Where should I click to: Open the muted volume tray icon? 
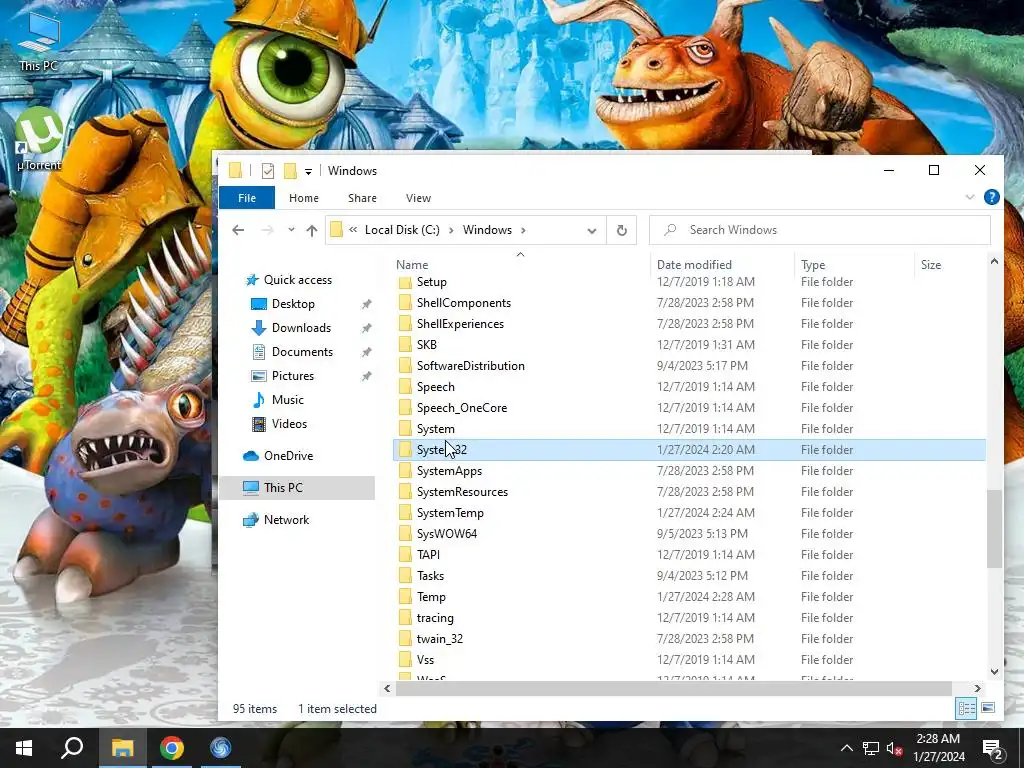pos(895,748)
